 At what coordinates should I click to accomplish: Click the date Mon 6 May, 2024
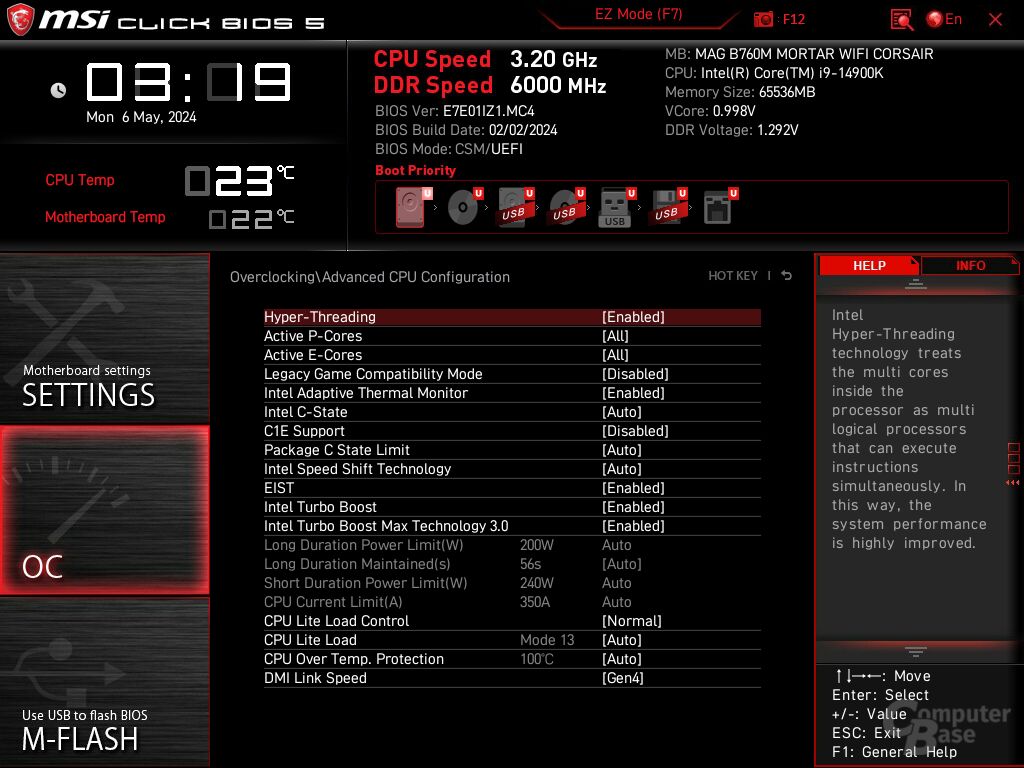click(141, 117)
